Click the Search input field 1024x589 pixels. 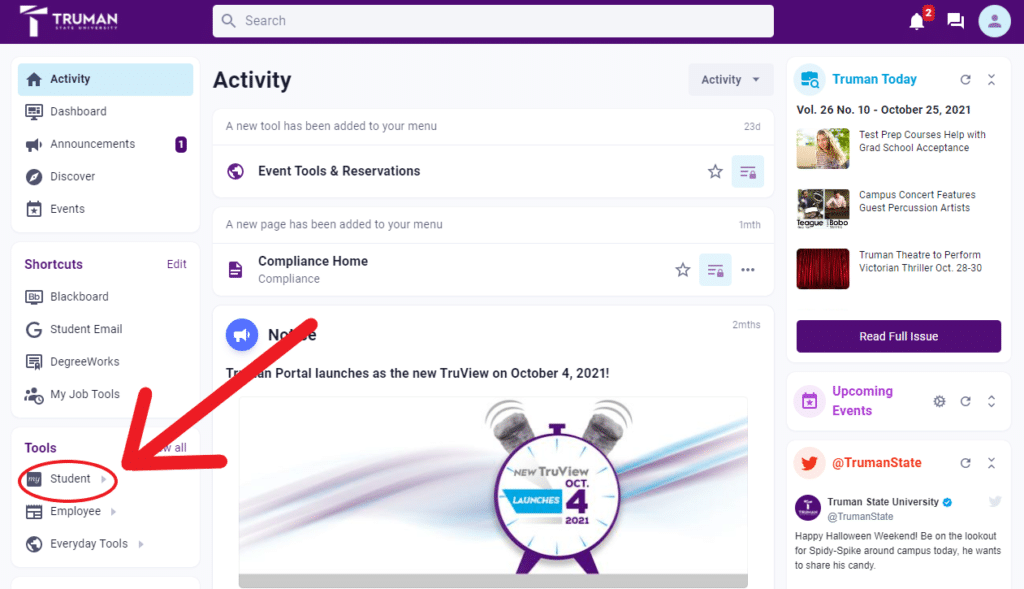click(493, 21)
